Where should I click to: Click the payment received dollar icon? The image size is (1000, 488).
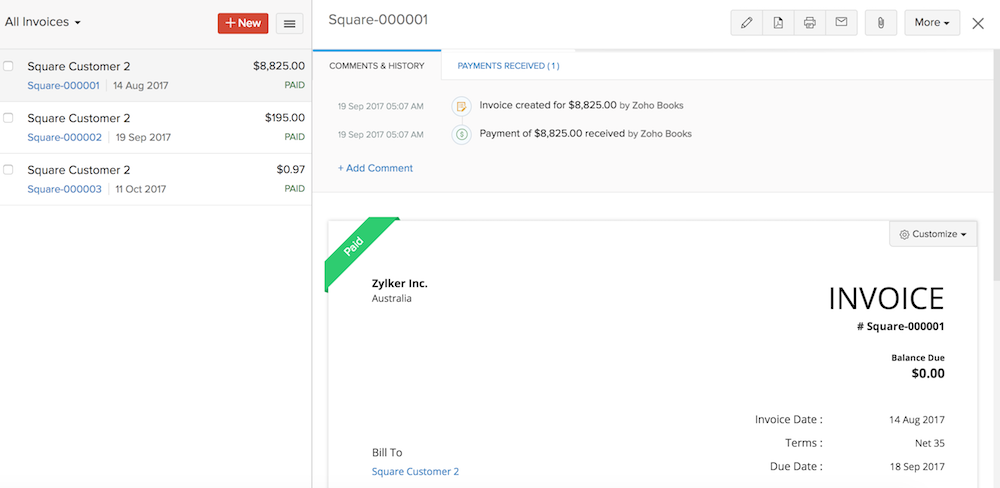click(461, 133)
